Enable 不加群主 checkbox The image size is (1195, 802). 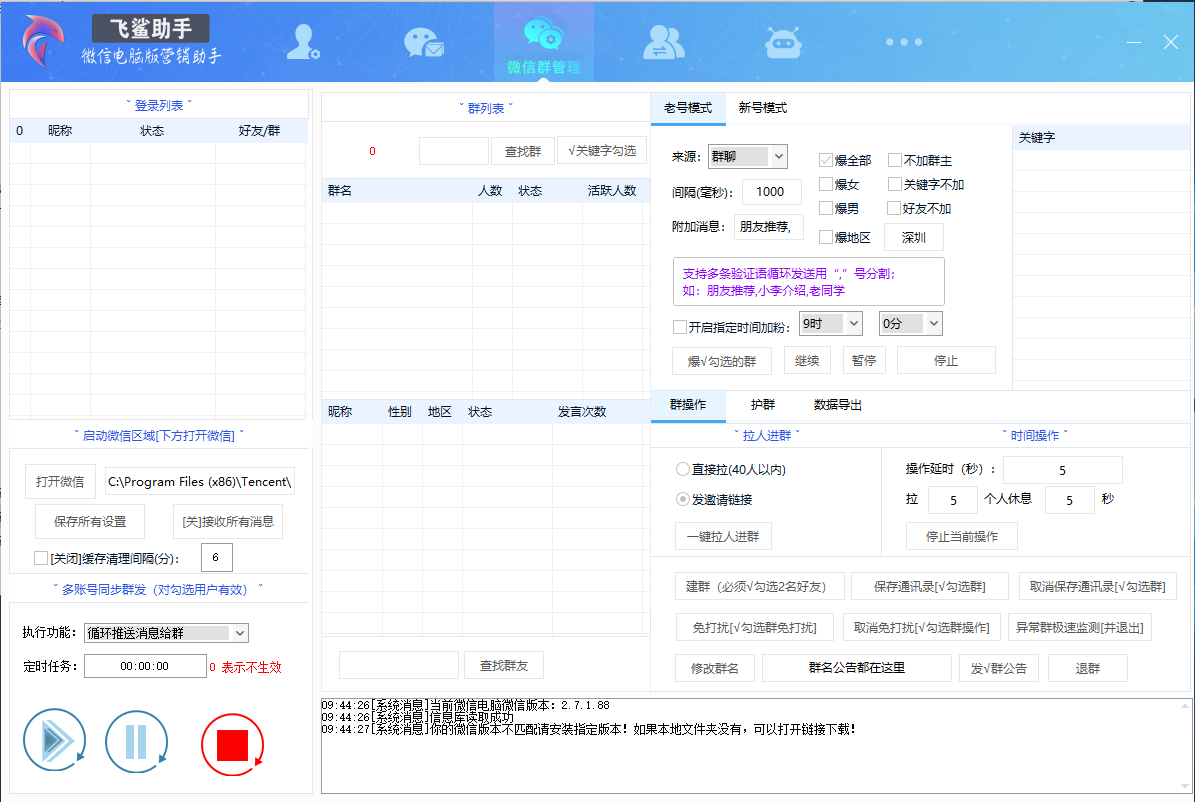[895, 160]
